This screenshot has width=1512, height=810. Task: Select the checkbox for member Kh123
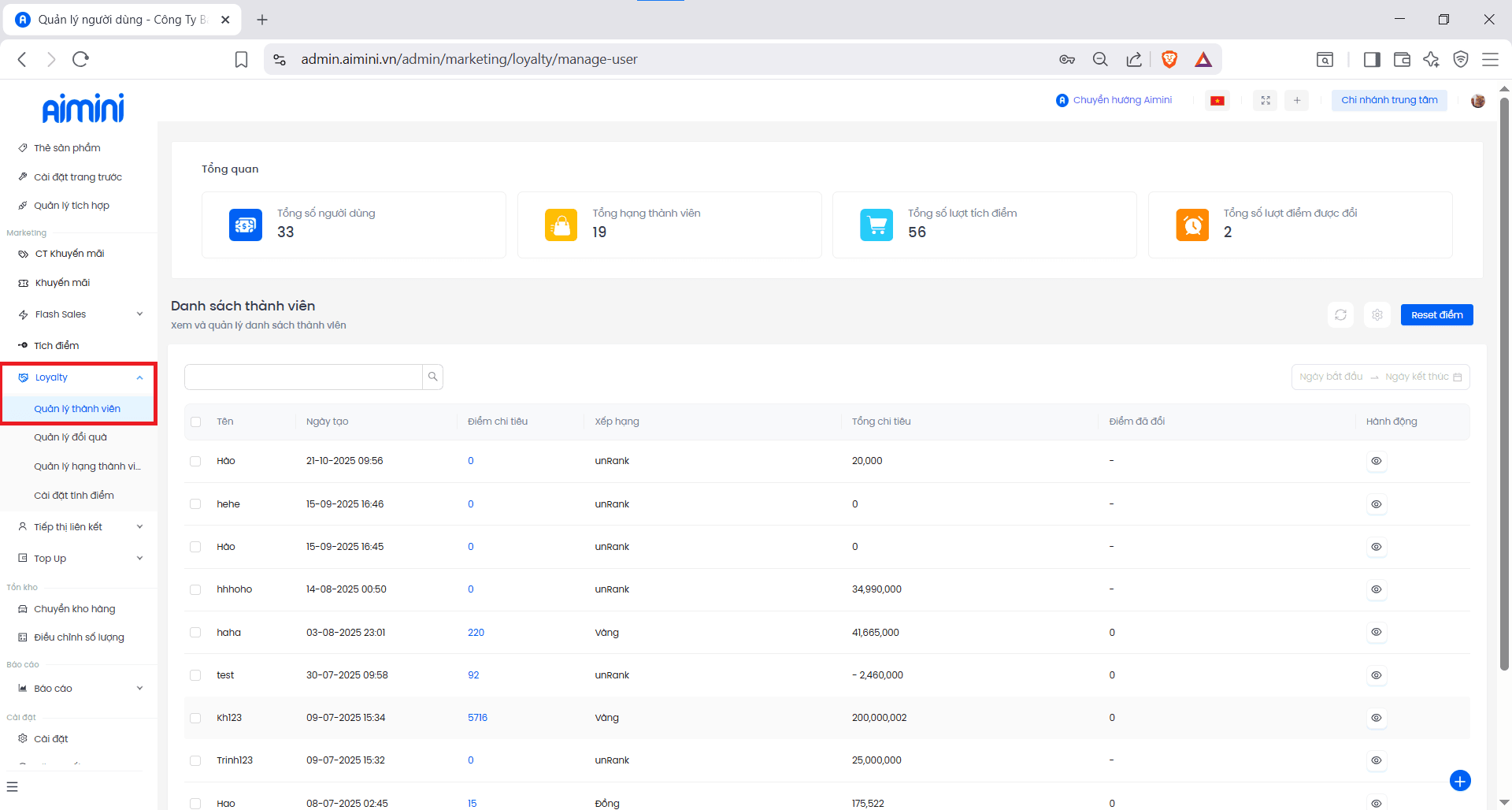click(x=195, y=718)
